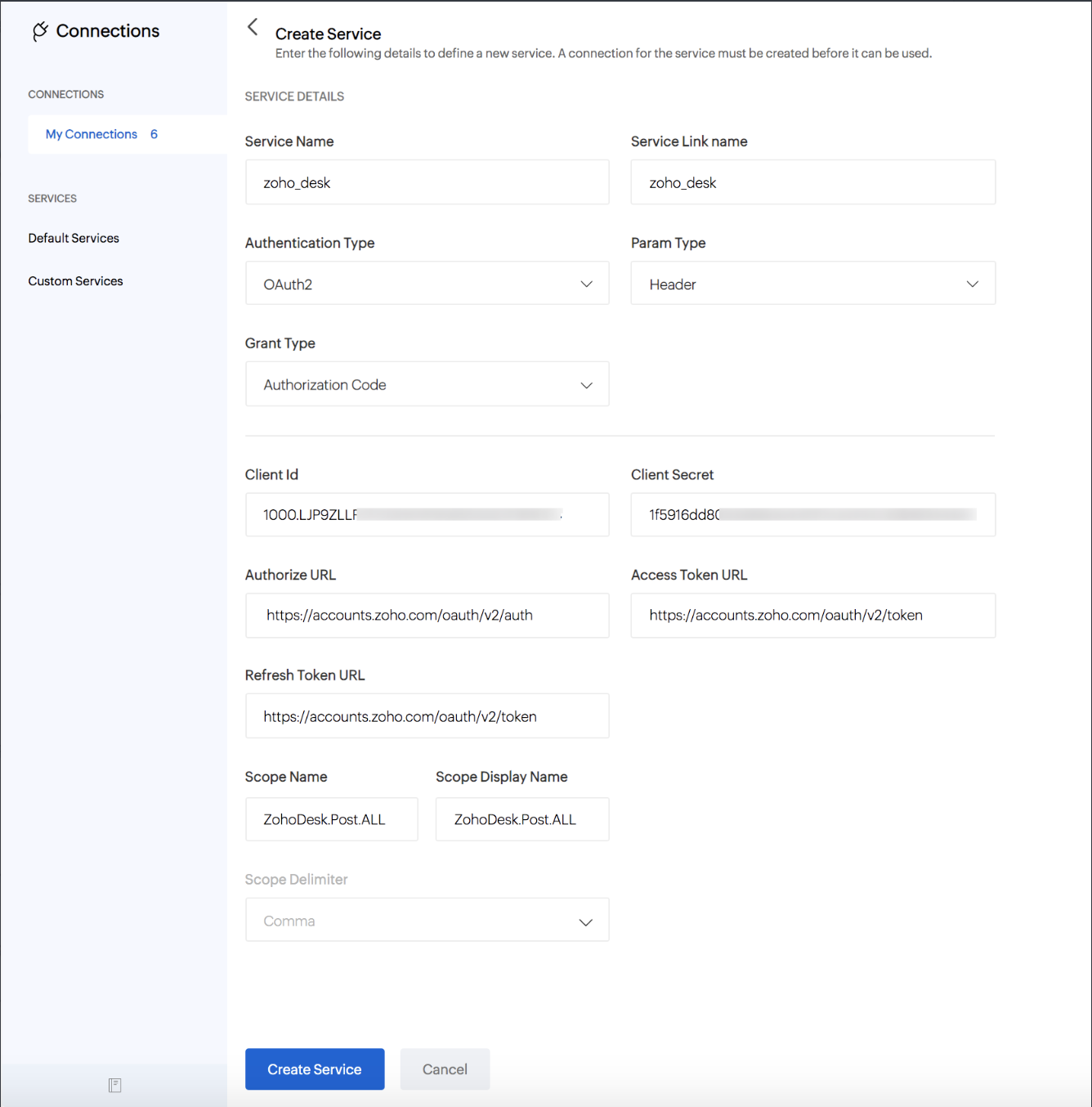The width and height of the screenshot is (1092, 1107).
Task: Edit the Authorize URL field
Action: click(x=427, y=615)
